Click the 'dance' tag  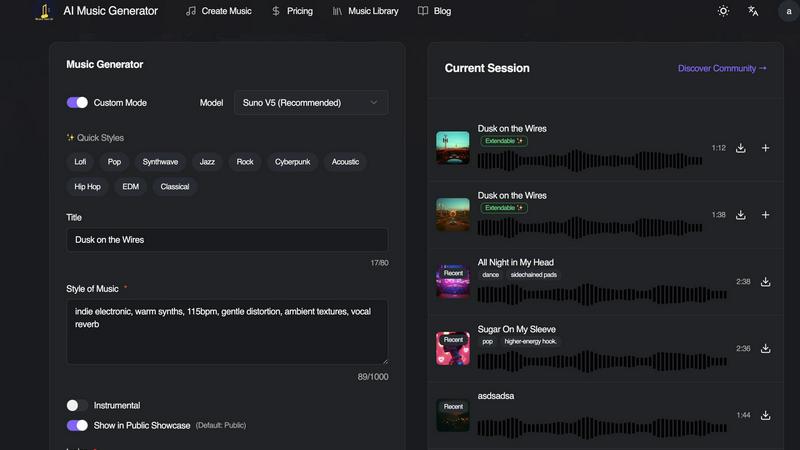tap(490, 275)
